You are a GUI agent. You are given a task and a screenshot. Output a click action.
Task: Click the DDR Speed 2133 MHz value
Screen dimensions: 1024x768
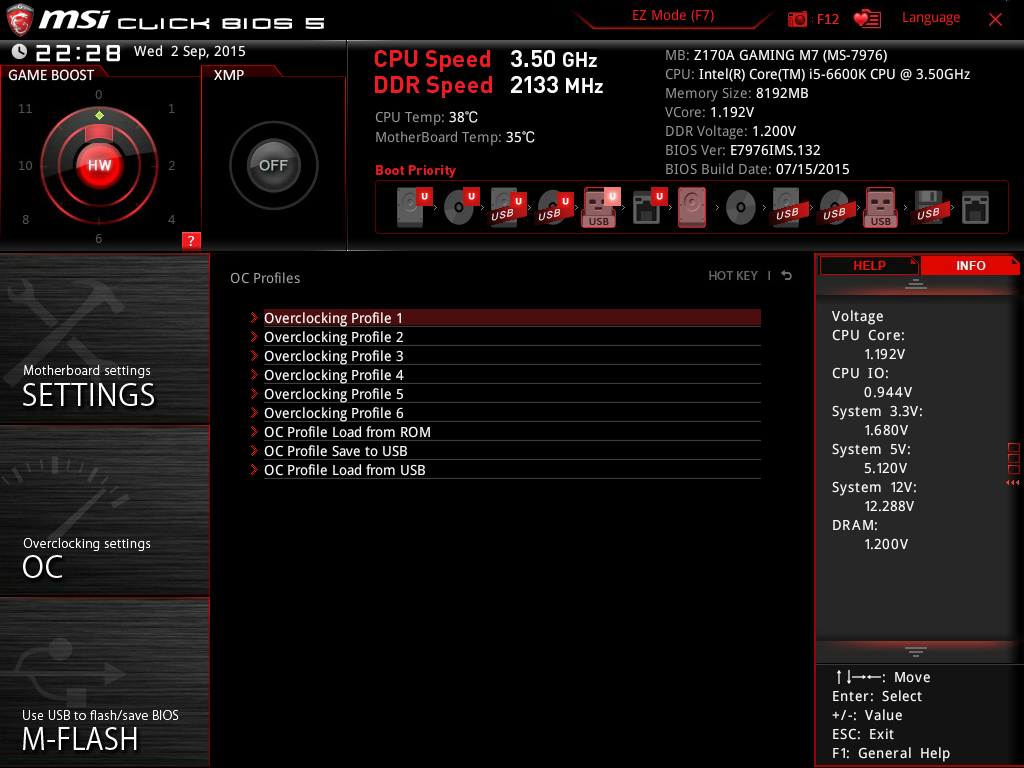pyautogui.click(x=556, y=86)
